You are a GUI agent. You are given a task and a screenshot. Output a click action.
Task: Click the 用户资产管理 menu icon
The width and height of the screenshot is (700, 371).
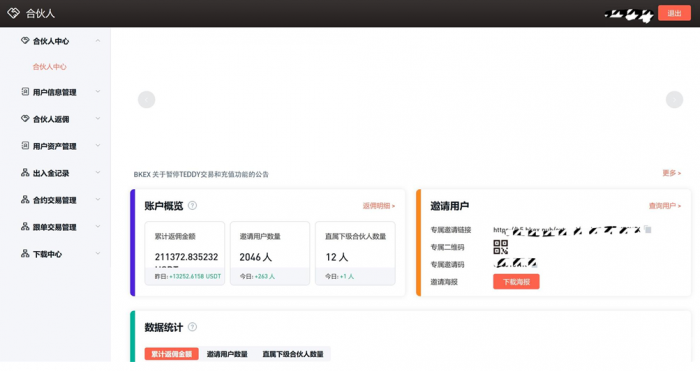(25, 146)
